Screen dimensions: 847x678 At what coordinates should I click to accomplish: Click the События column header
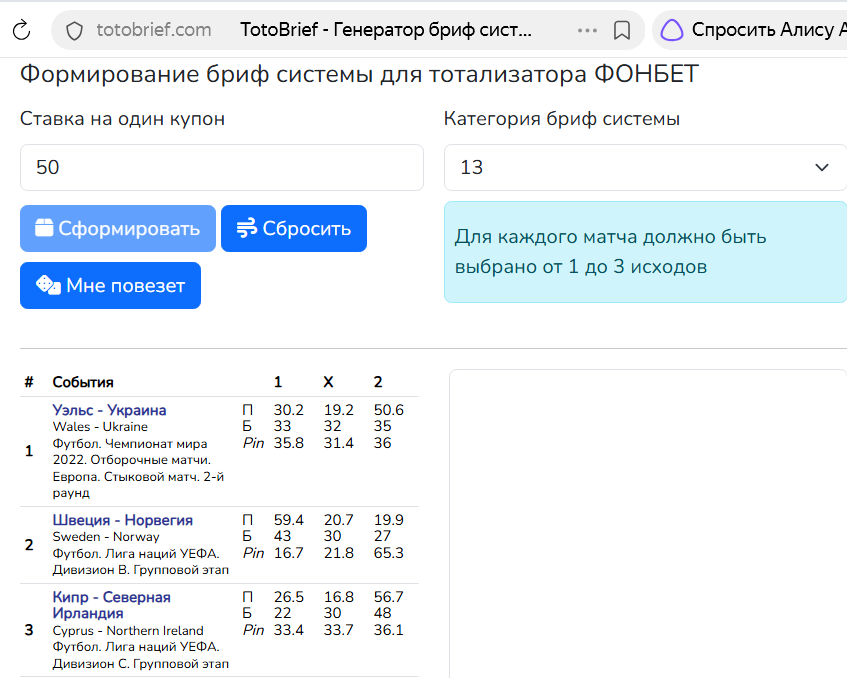tap(83, 382)
